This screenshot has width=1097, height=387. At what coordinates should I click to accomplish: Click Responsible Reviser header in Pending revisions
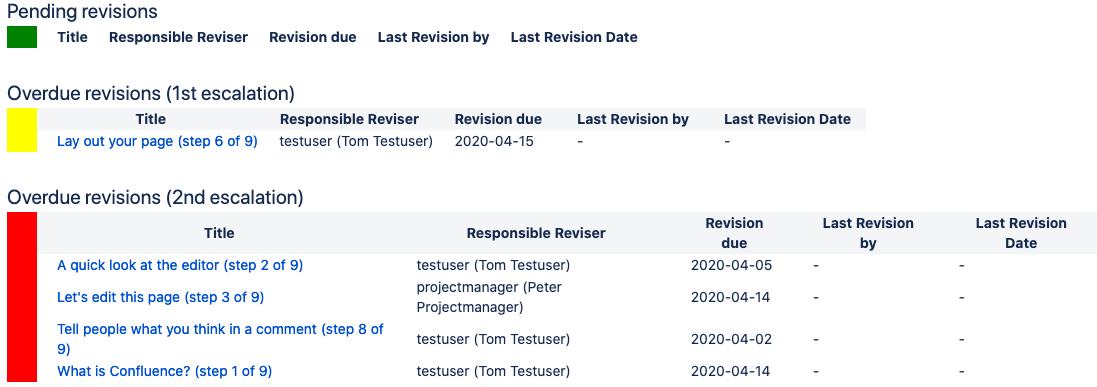coord(178,37)
